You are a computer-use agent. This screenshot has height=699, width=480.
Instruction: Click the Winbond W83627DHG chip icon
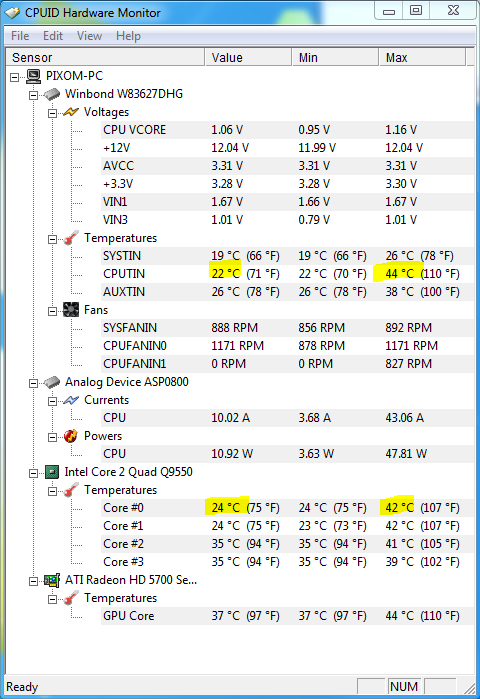(52, 94)
